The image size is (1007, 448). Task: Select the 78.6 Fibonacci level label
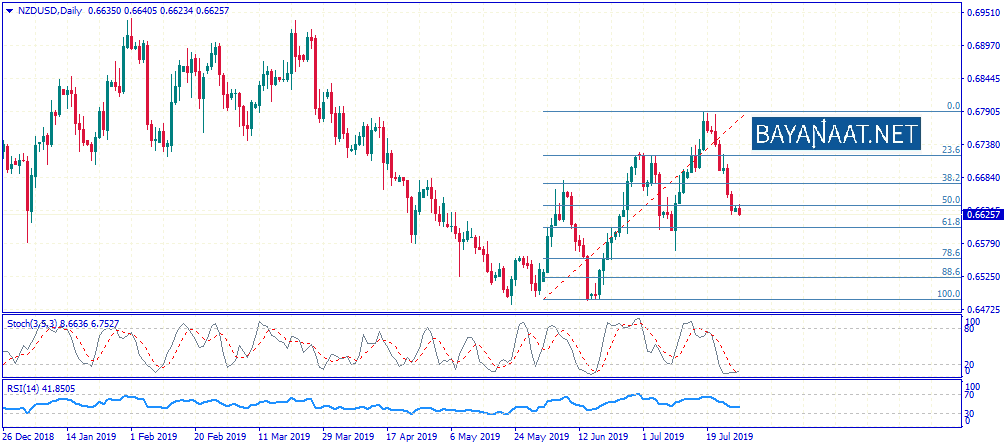[951, 254]
